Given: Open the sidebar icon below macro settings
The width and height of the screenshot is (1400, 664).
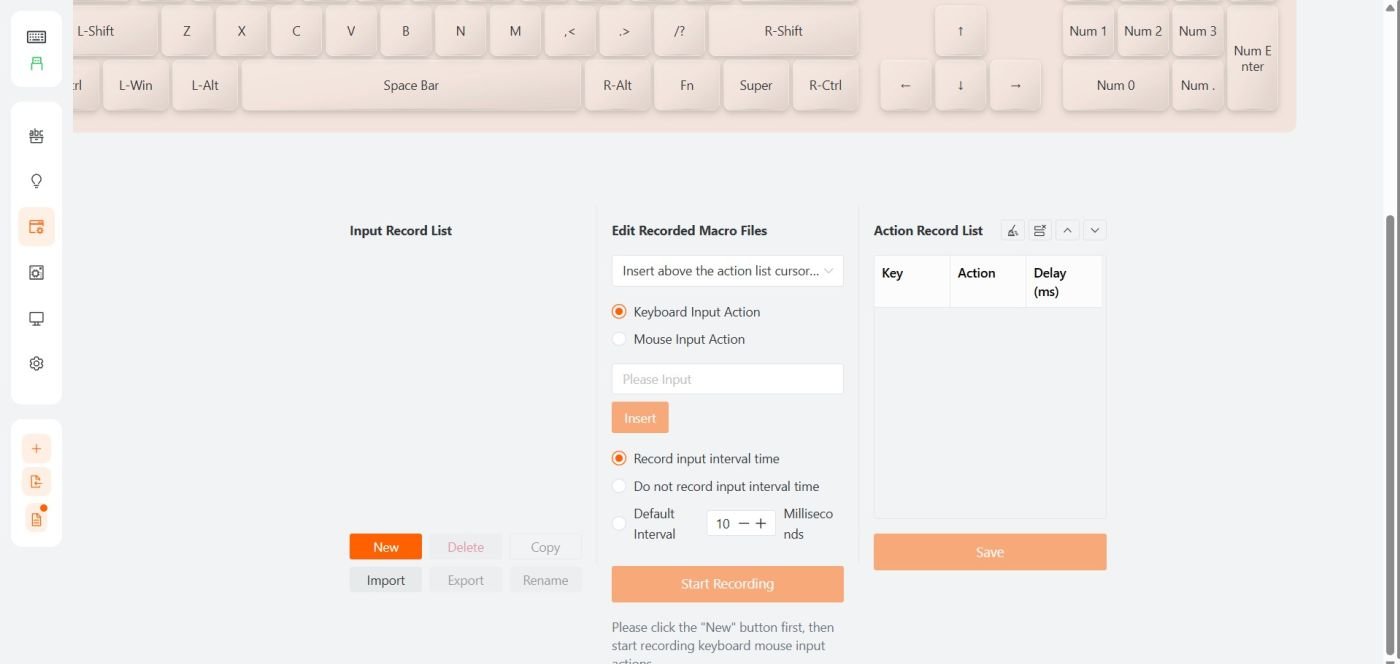Looking at the screenshot, I should (36, 272).
